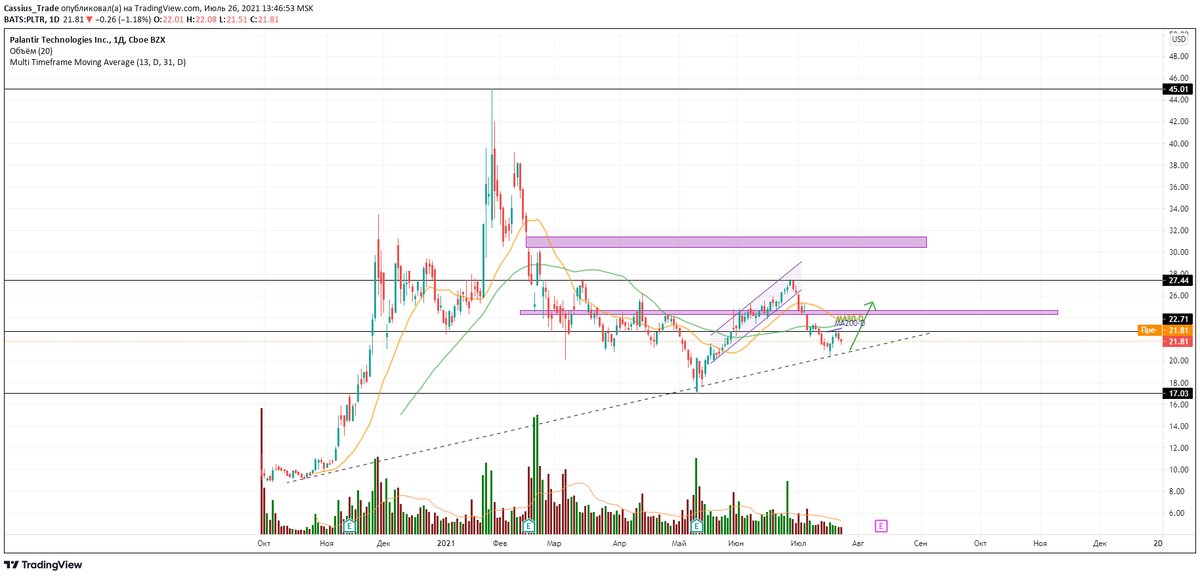This screenshot has height=577, width=1200.
Task: Click the 14.00 price axis value
Action: point(1178,426)
